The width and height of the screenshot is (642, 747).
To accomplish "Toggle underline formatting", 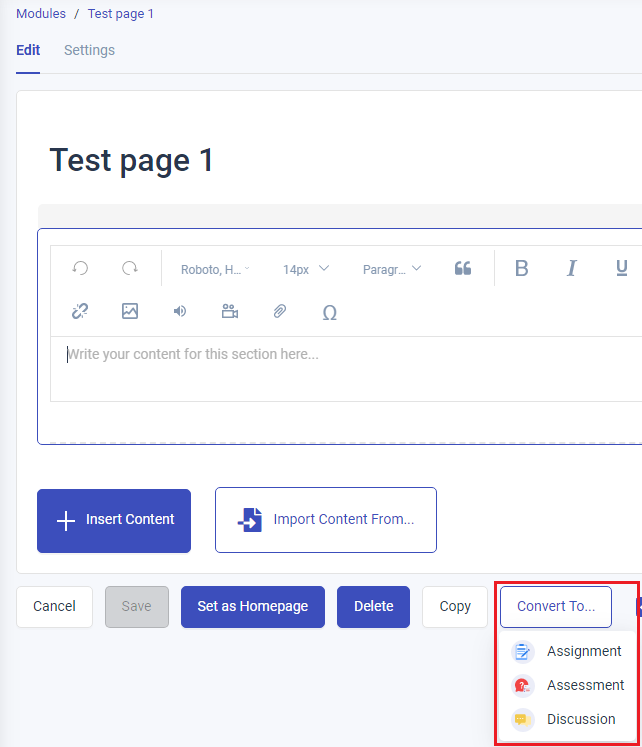I will 622,268.
